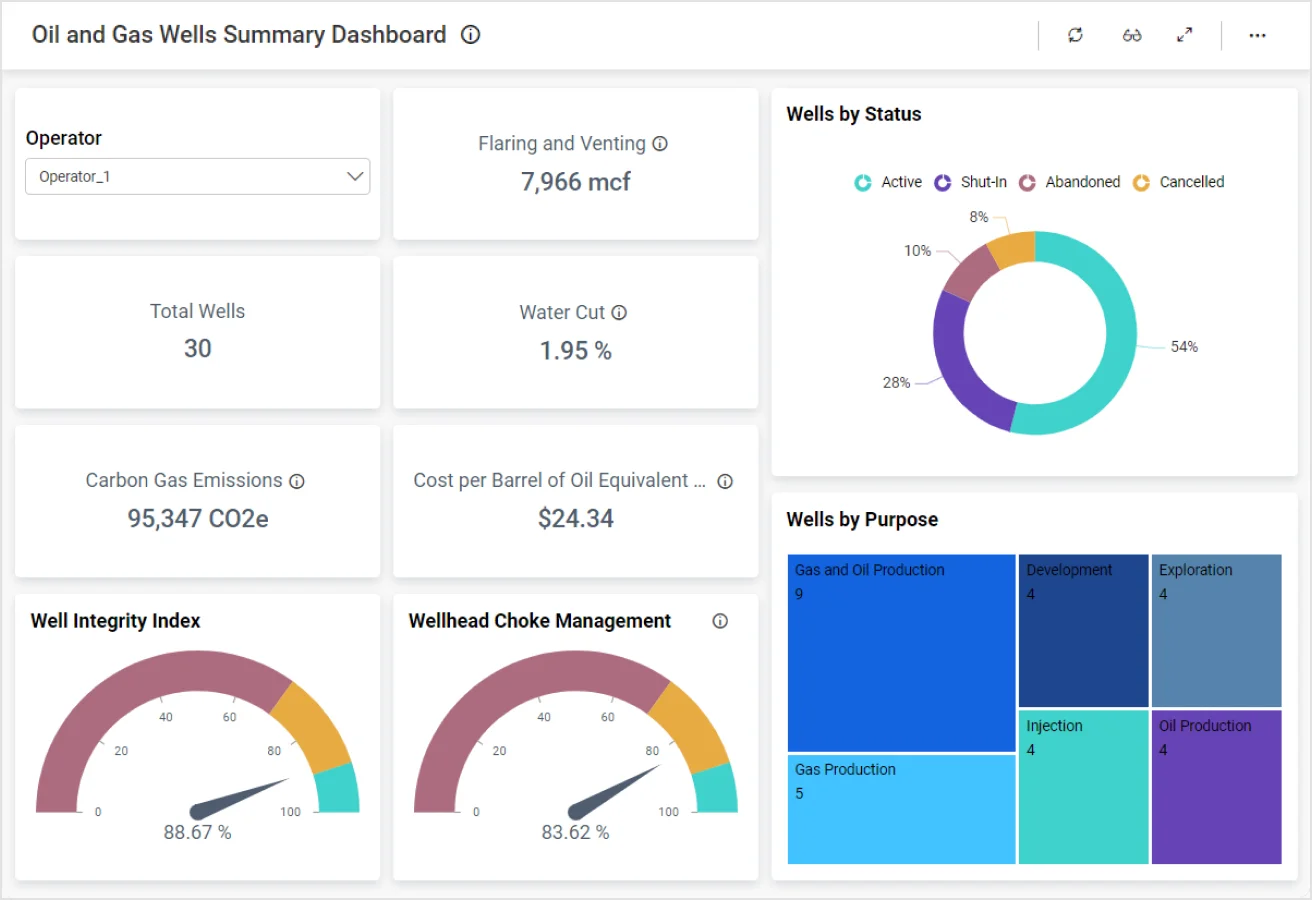Show info for Flaring and Venting

coord(660,144)
